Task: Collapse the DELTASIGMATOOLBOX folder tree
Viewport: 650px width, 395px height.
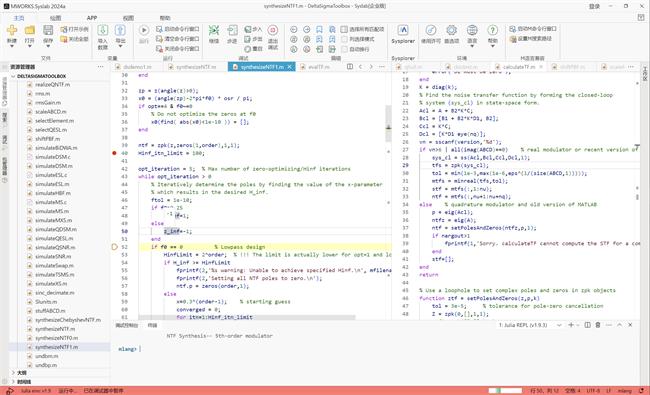Action: click(13, 76)
